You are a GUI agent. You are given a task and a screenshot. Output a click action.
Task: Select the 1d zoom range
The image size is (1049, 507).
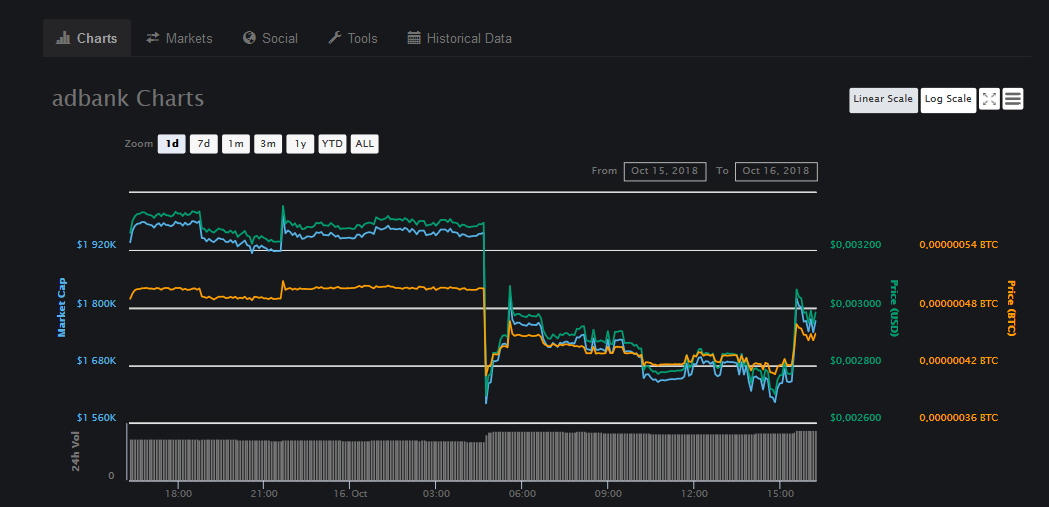172,144
